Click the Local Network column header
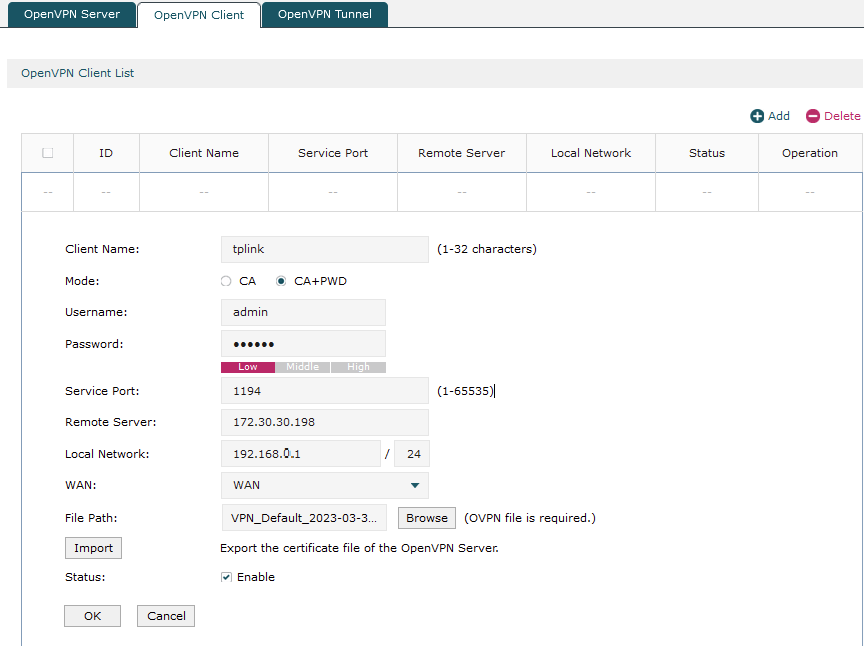The image size is (865, 659). (x=591, y=153)
